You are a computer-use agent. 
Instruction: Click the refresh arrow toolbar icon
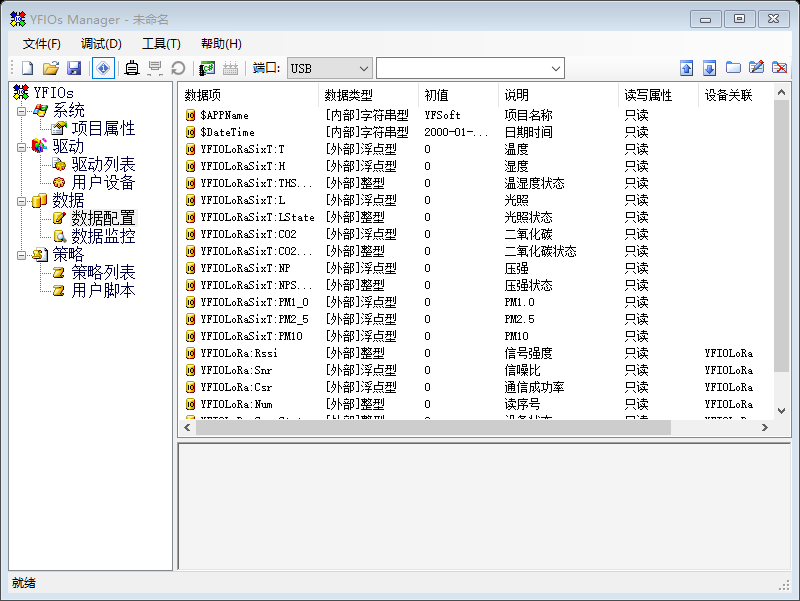click(x=178, y=68)
